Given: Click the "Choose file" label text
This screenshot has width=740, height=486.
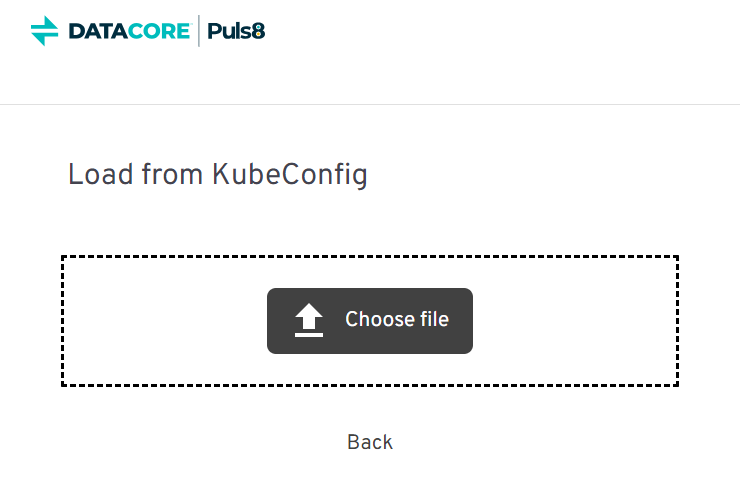Looking at the screenshot, I should (397, 320).
